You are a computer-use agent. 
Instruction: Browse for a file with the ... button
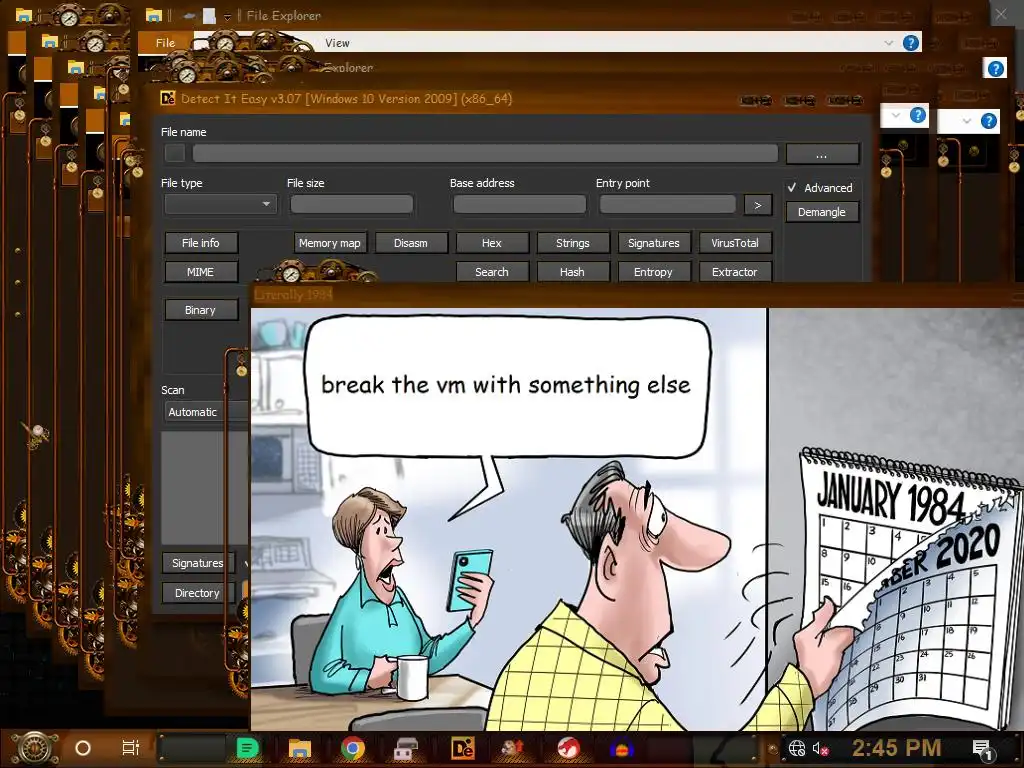(822, 154)
